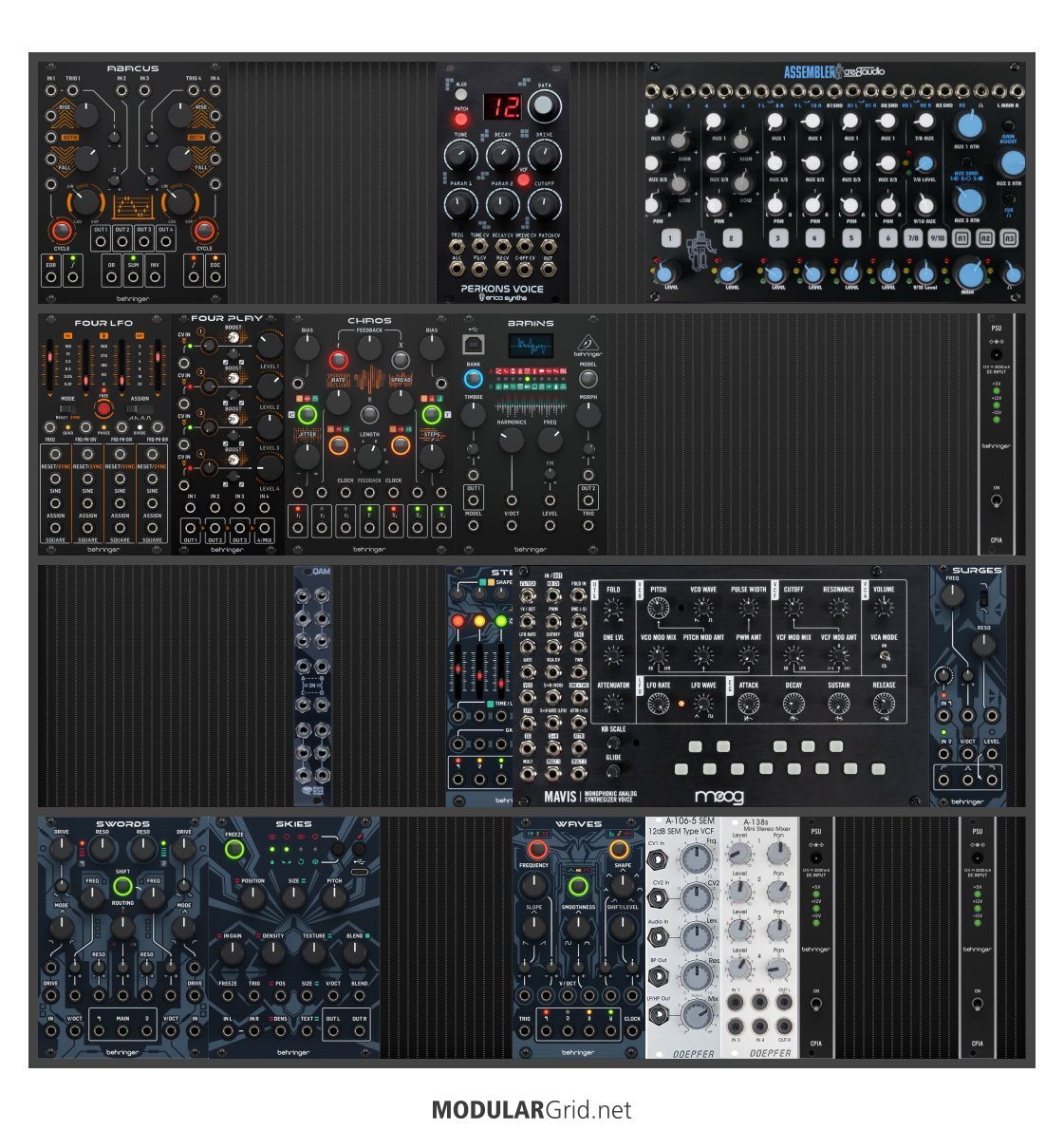Flip the VCA MODE switch on Mavis

tap(884, 656)
